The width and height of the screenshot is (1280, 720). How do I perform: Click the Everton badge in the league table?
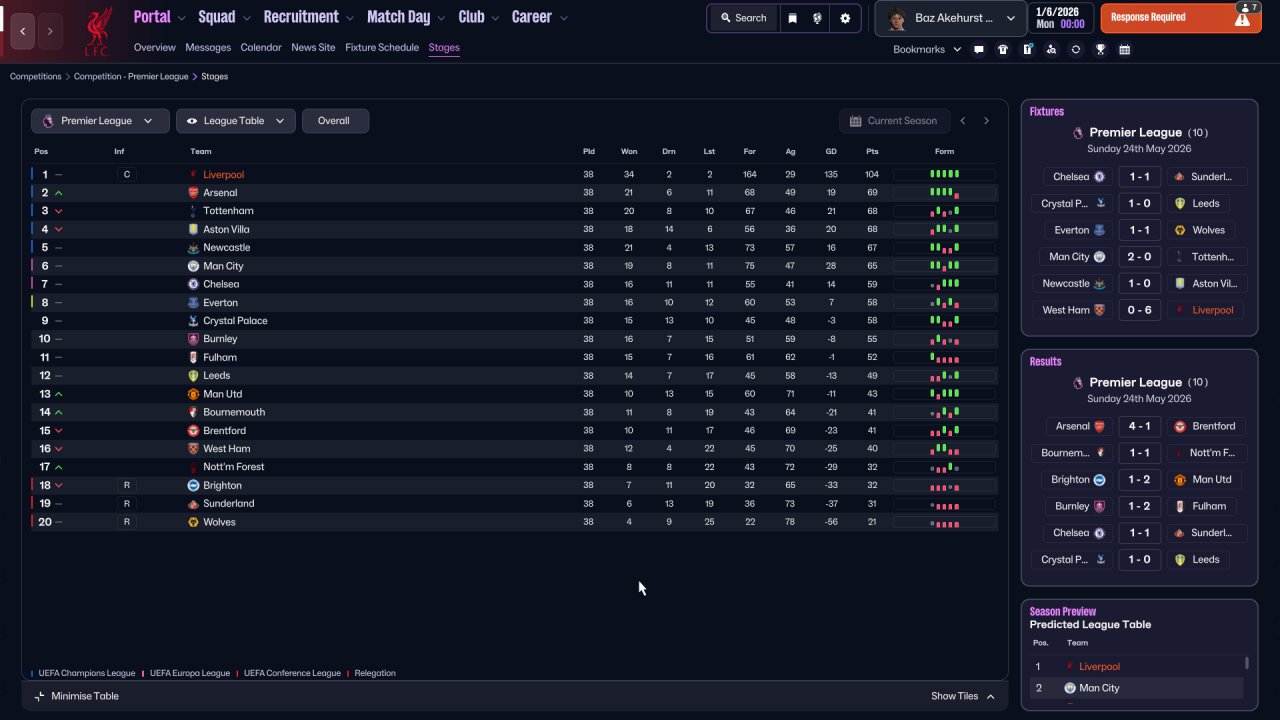click(193, 302)
